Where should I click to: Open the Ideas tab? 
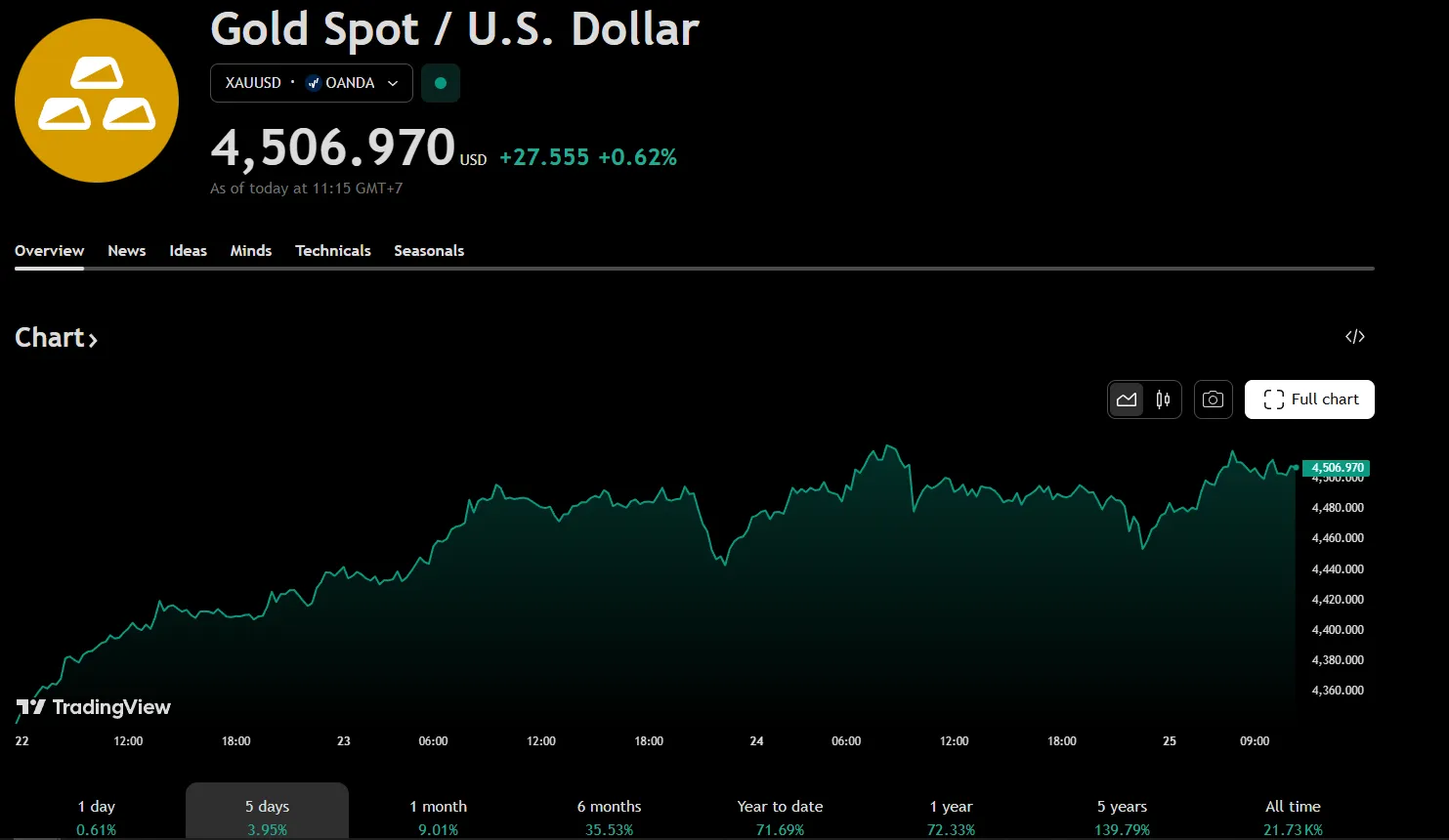tap(188, 251)
